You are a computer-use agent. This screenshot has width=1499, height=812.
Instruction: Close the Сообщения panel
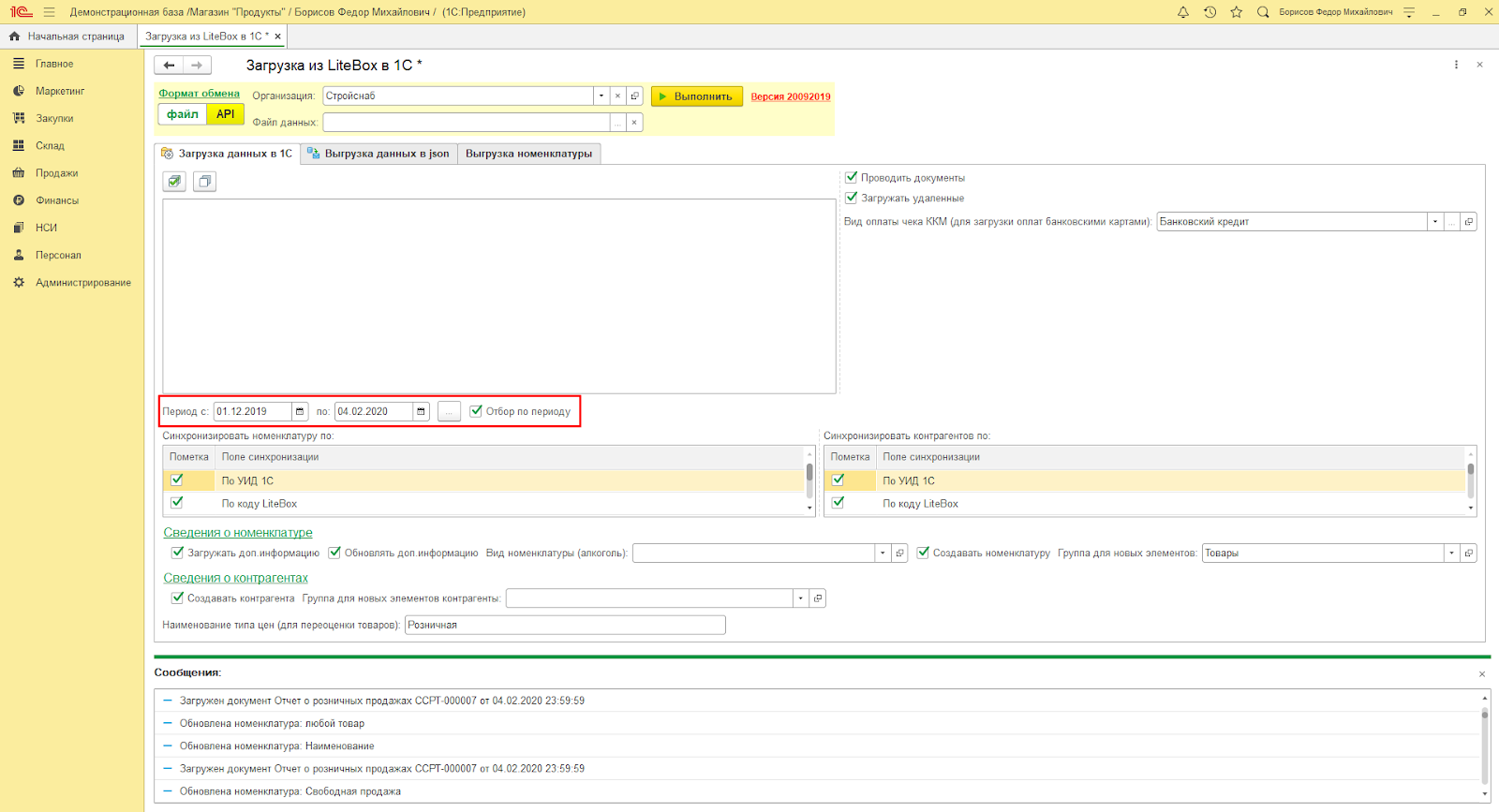1482,674
